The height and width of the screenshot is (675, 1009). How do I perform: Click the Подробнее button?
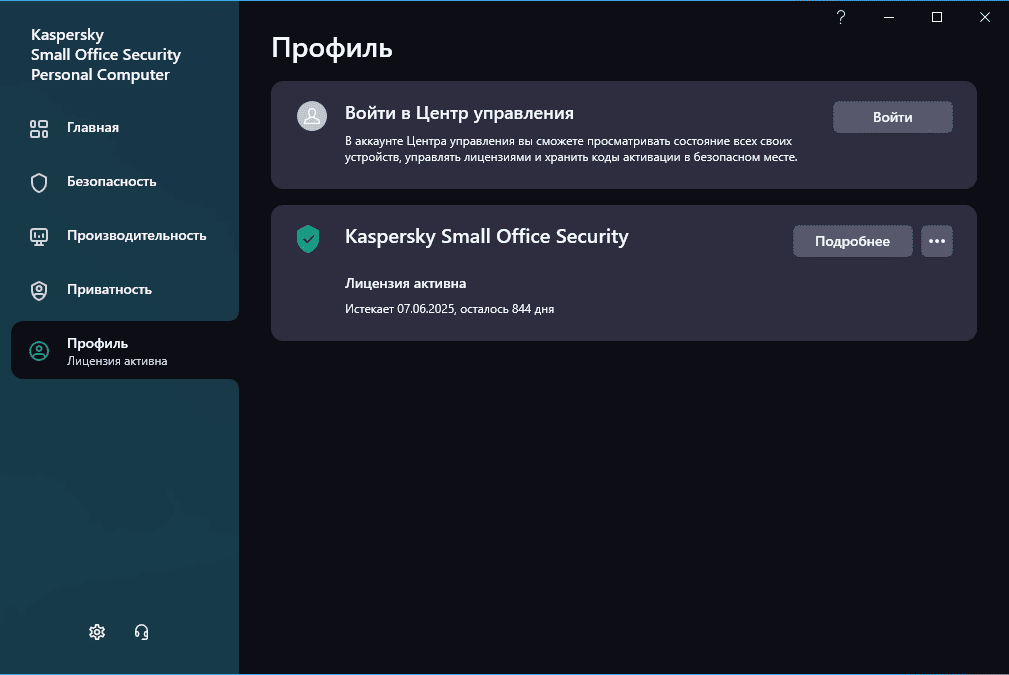[x=852, y=241]
